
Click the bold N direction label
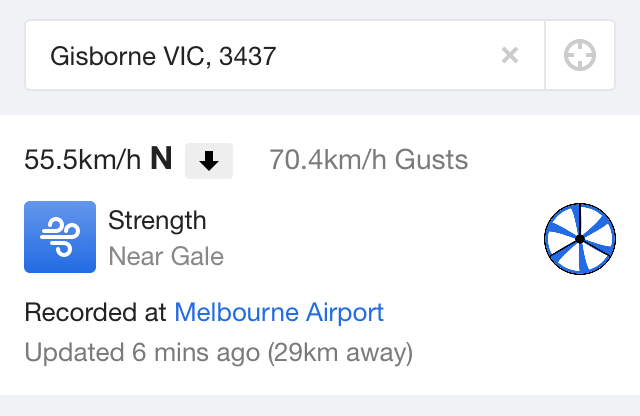pyautogui.click(x=161, y=158)
